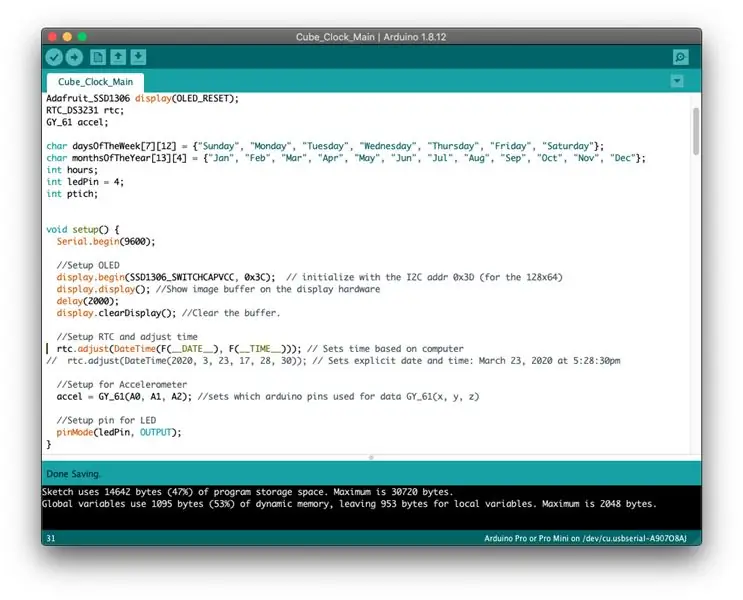Click the 'Adafruit_SSD1306 display(OLED_RESET);' line
This screenshot has width=743, height=600.
(142, 99)
